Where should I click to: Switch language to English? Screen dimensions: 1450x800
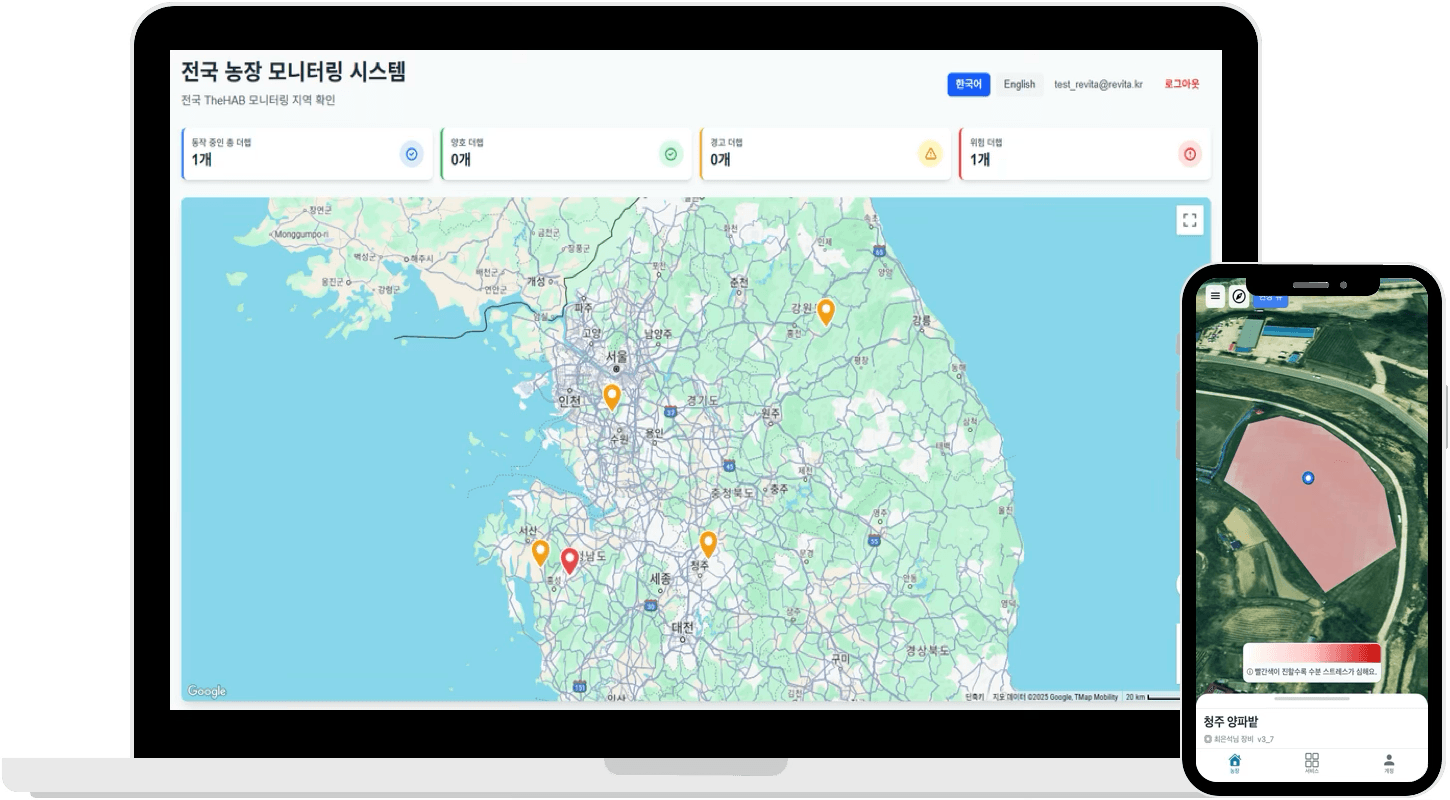1019,85
